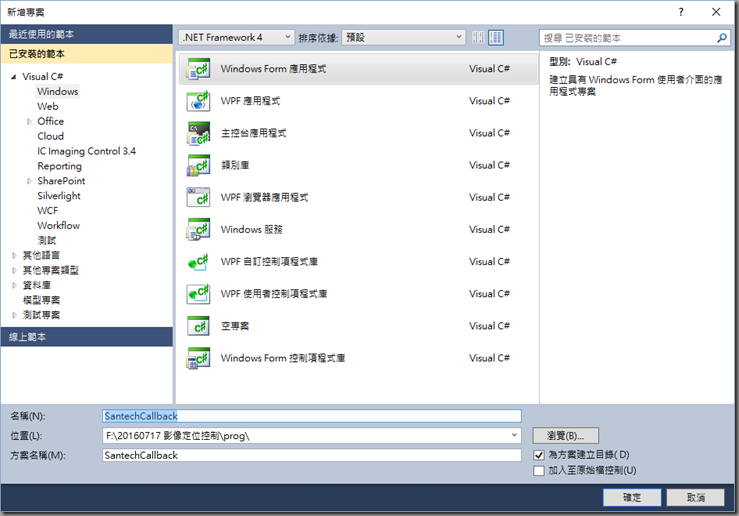
Task: Select the WPF 應用程式 template icon
Action: [198, 101]
